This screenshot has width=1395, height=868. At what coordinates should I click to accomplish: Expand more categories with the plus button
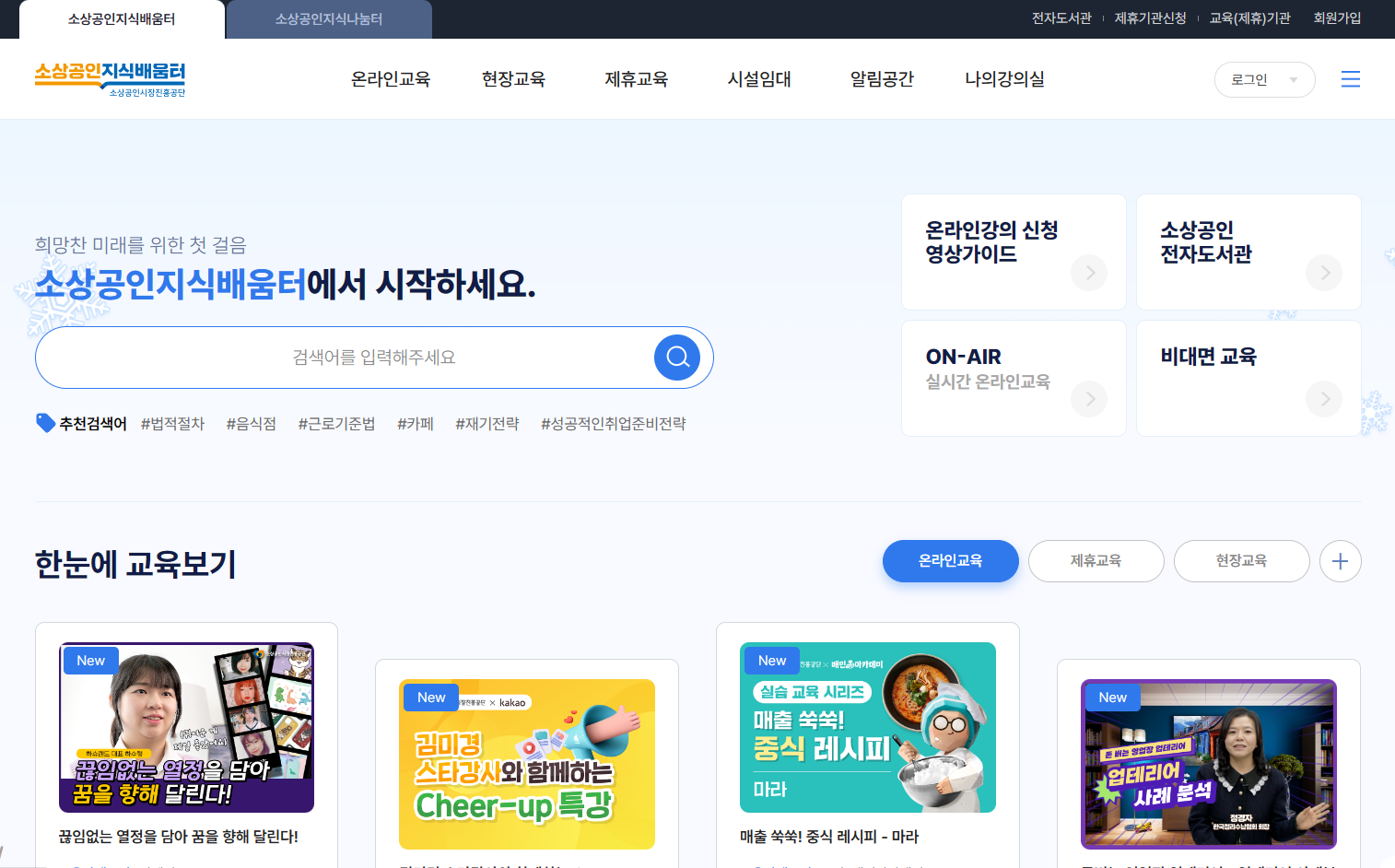coord(1340,560)
